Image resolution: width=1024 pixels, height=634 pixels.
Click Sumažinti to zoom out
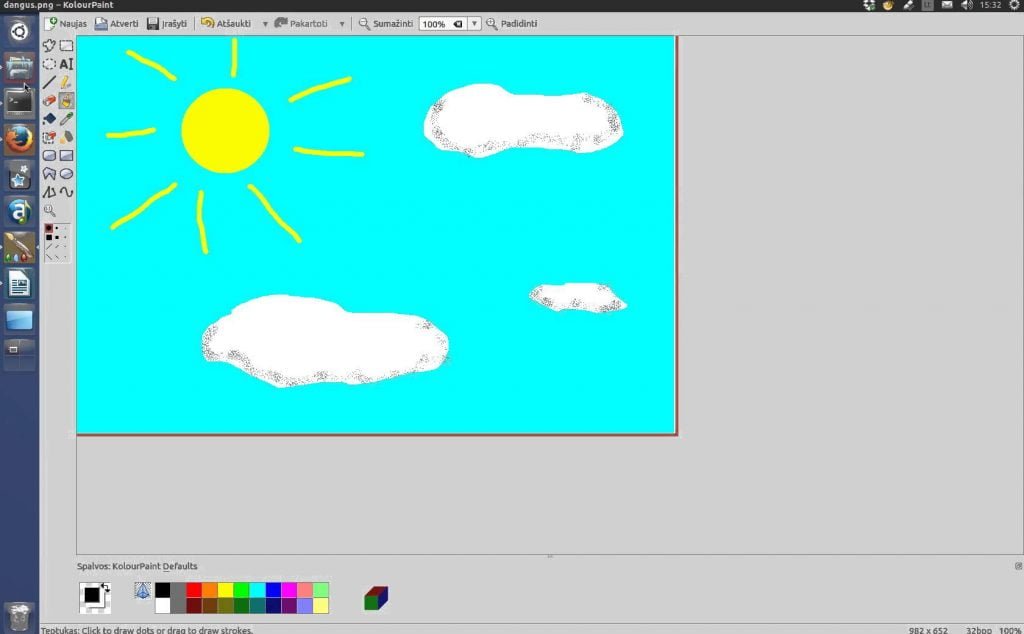pos(386,24)
